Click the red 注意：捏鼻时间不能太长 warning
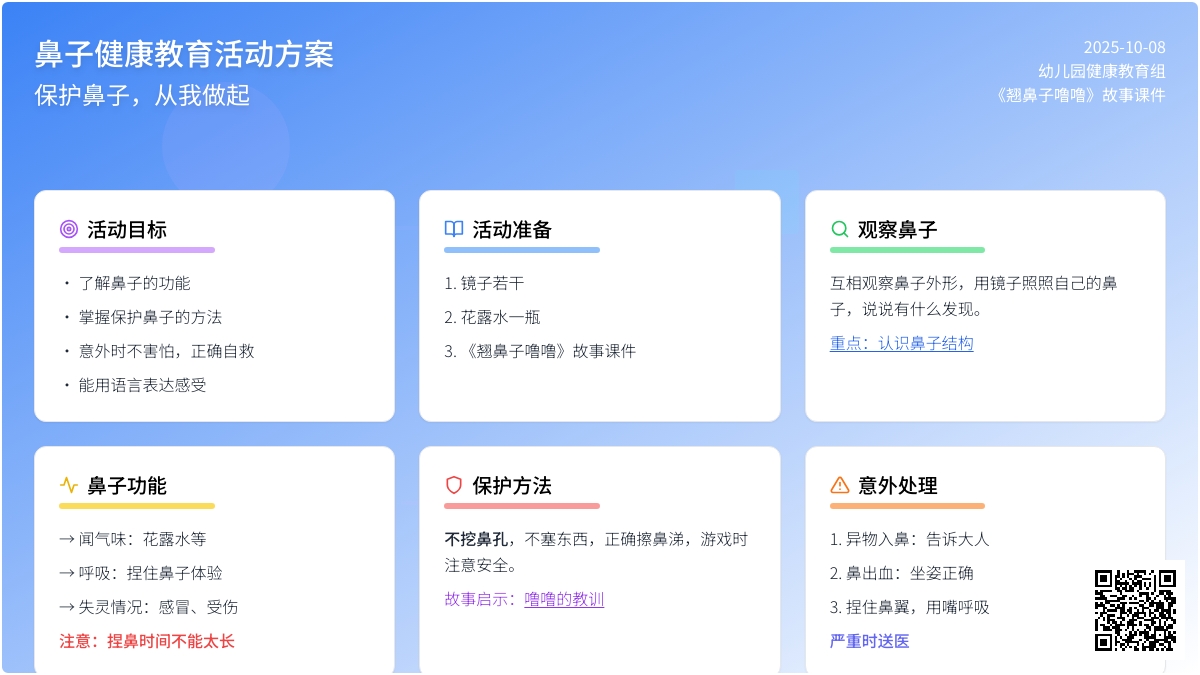1200x675 pixels. click(x=147, y=641)
